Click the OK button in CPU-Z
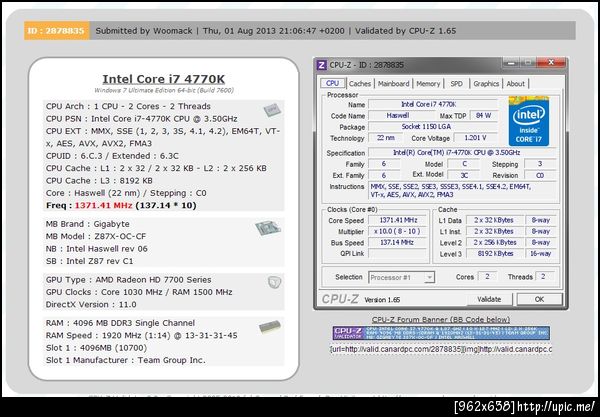Viewport: 600px width, 417px height. [x=540, y=299]
